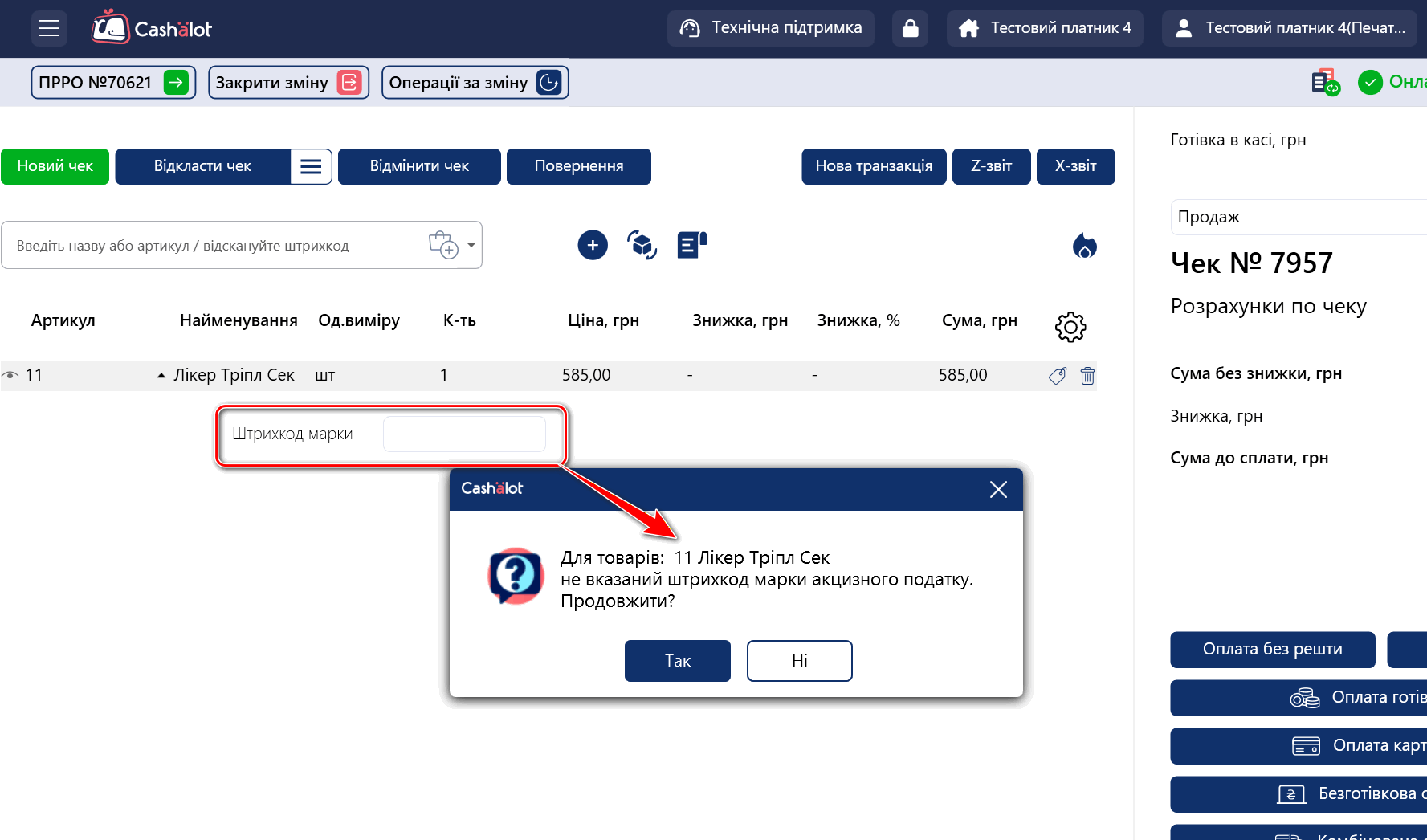The image size is (1427, 840).
Task: Click the price tag icon for Лікер Тріпл Сек
Action: [x=1058, y=376]
